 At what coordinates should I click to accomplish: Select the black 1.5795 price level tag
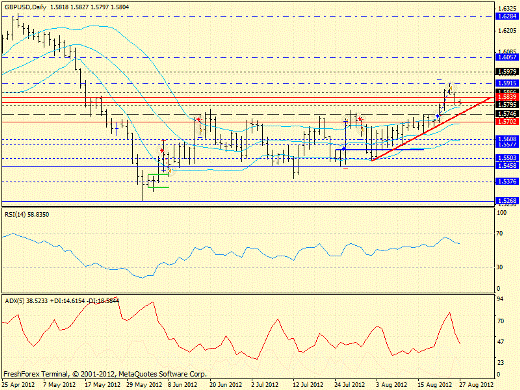pyautogui.click(x=507, y=105)
